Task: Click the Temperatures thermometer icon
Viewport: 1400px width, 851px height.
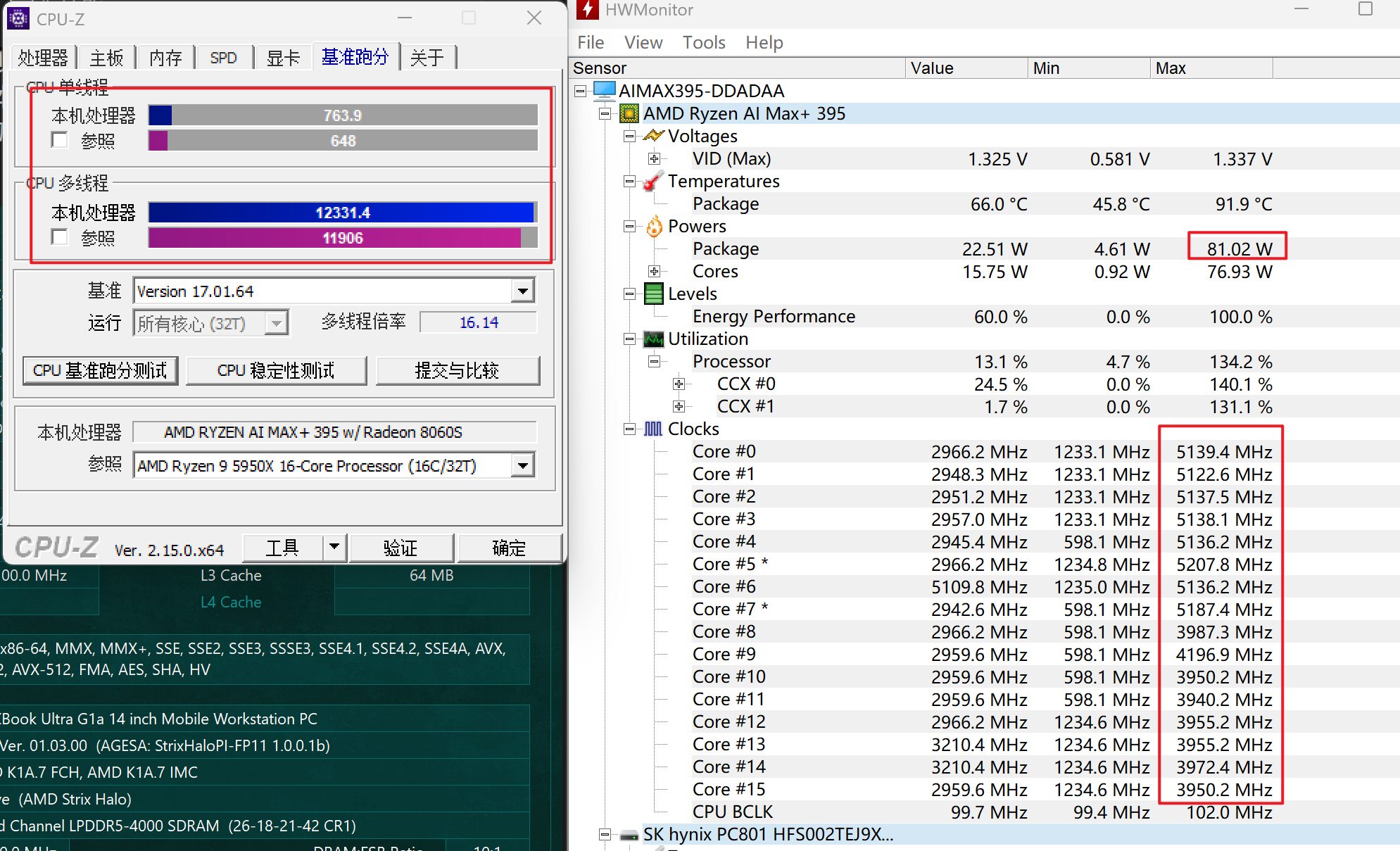Action: (653, 181)
